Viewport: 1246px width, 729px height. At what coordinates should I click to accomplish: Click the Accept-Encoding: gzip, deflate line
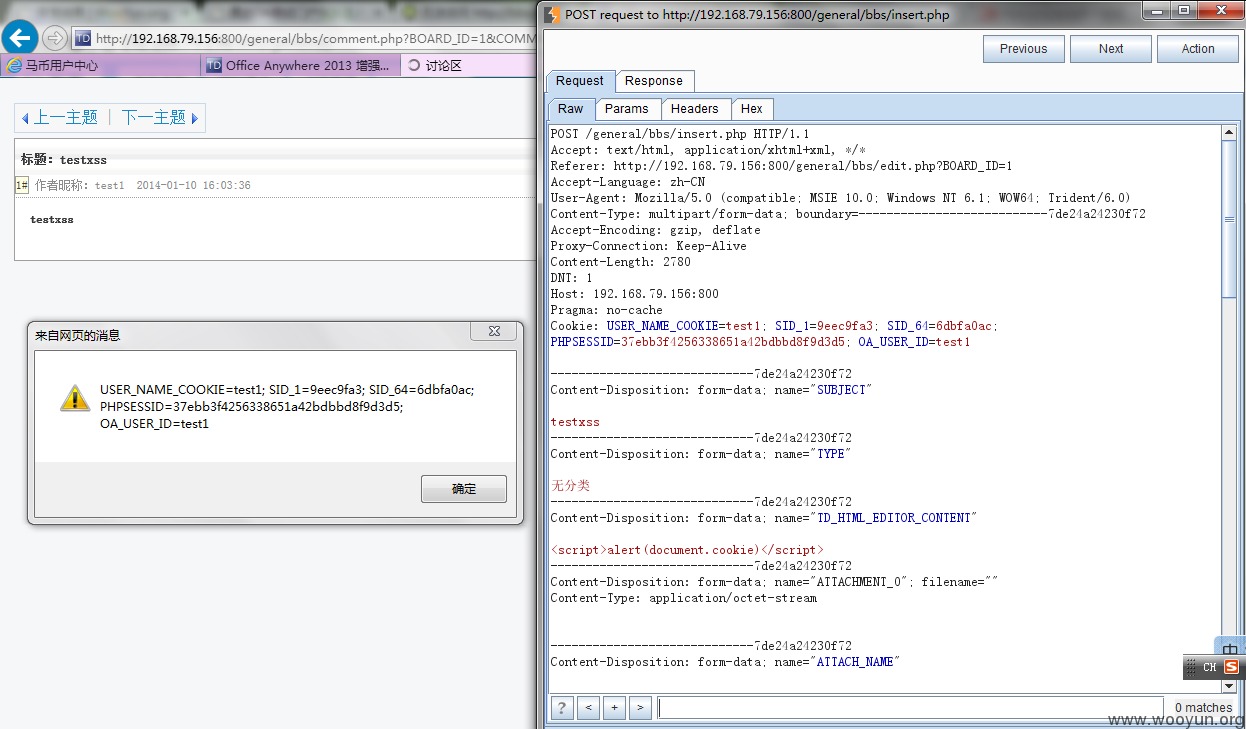point(655,230)
